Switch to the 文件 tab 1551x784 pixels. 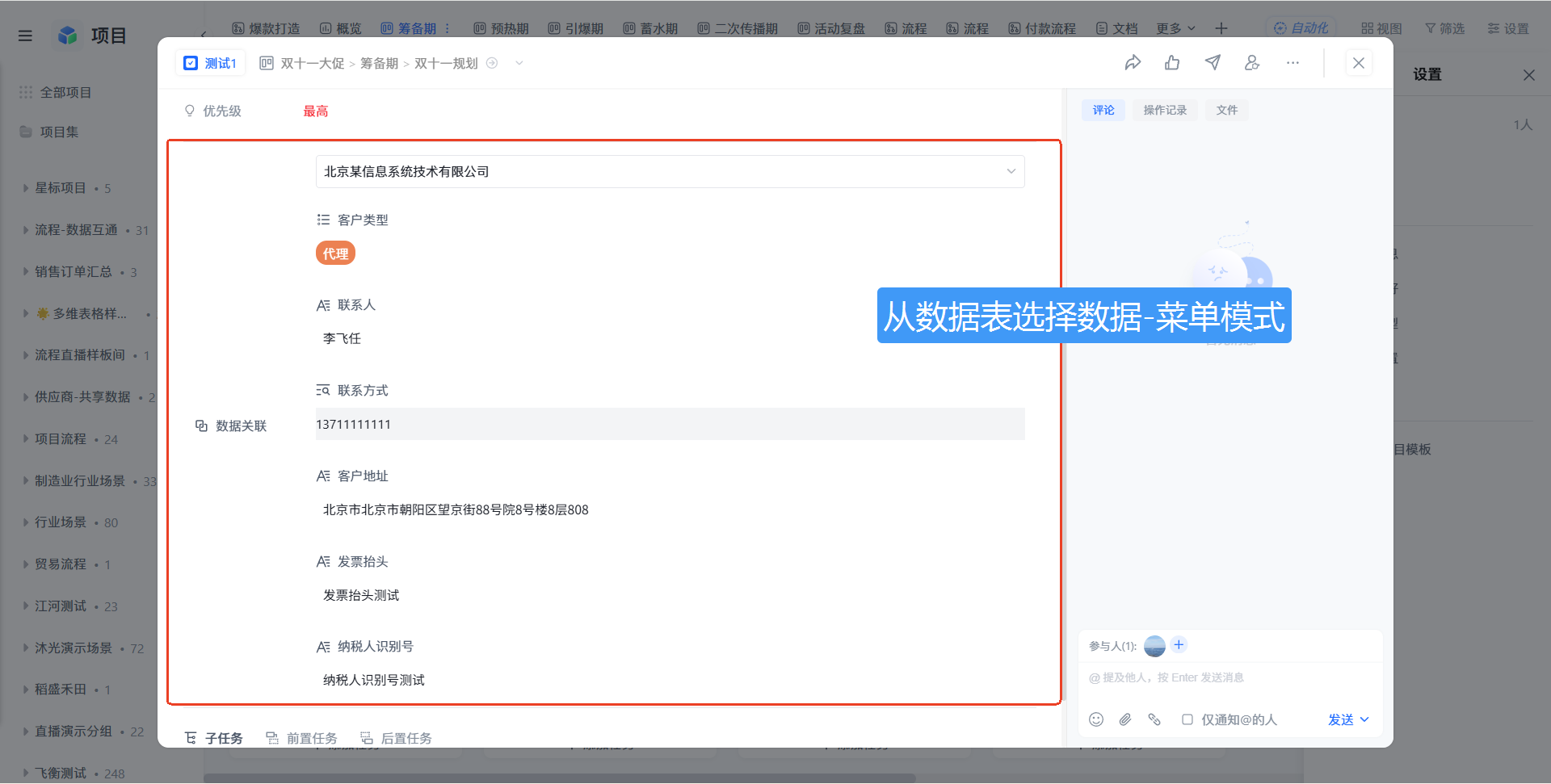click(1227, 110)
